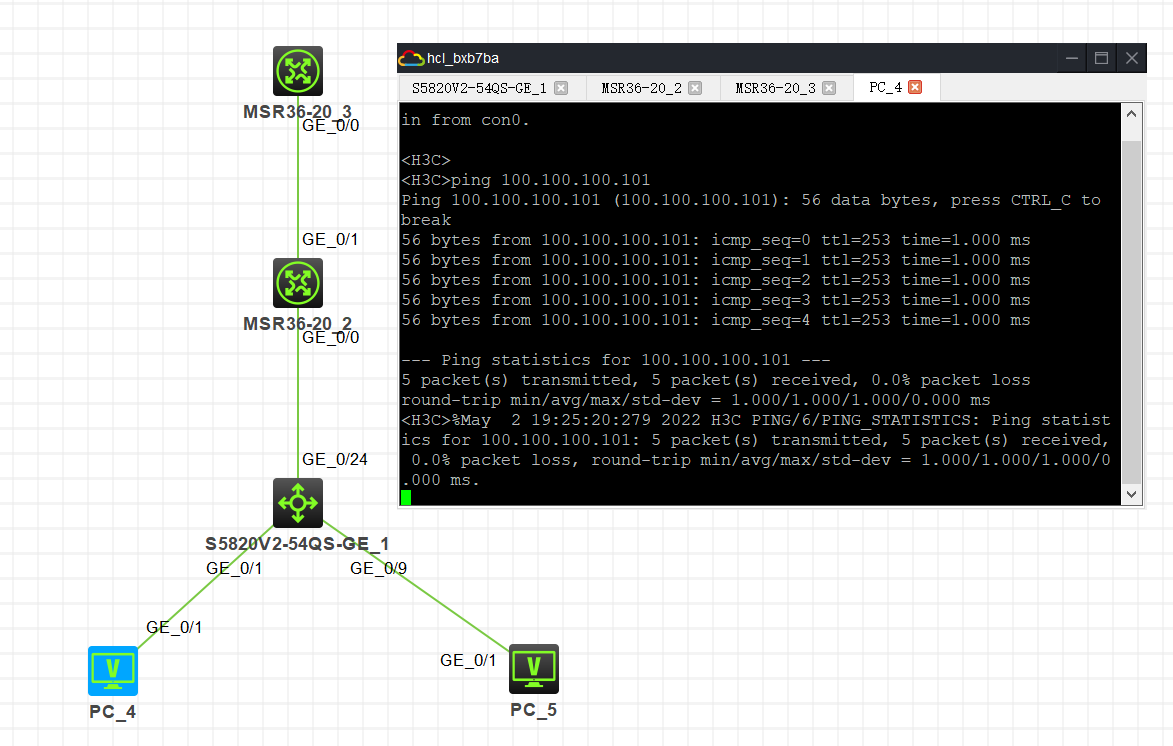Viewport: 1173px width, 746px height.
Task: Select the PC_4 host icon
Action: [x=113, y=670]
